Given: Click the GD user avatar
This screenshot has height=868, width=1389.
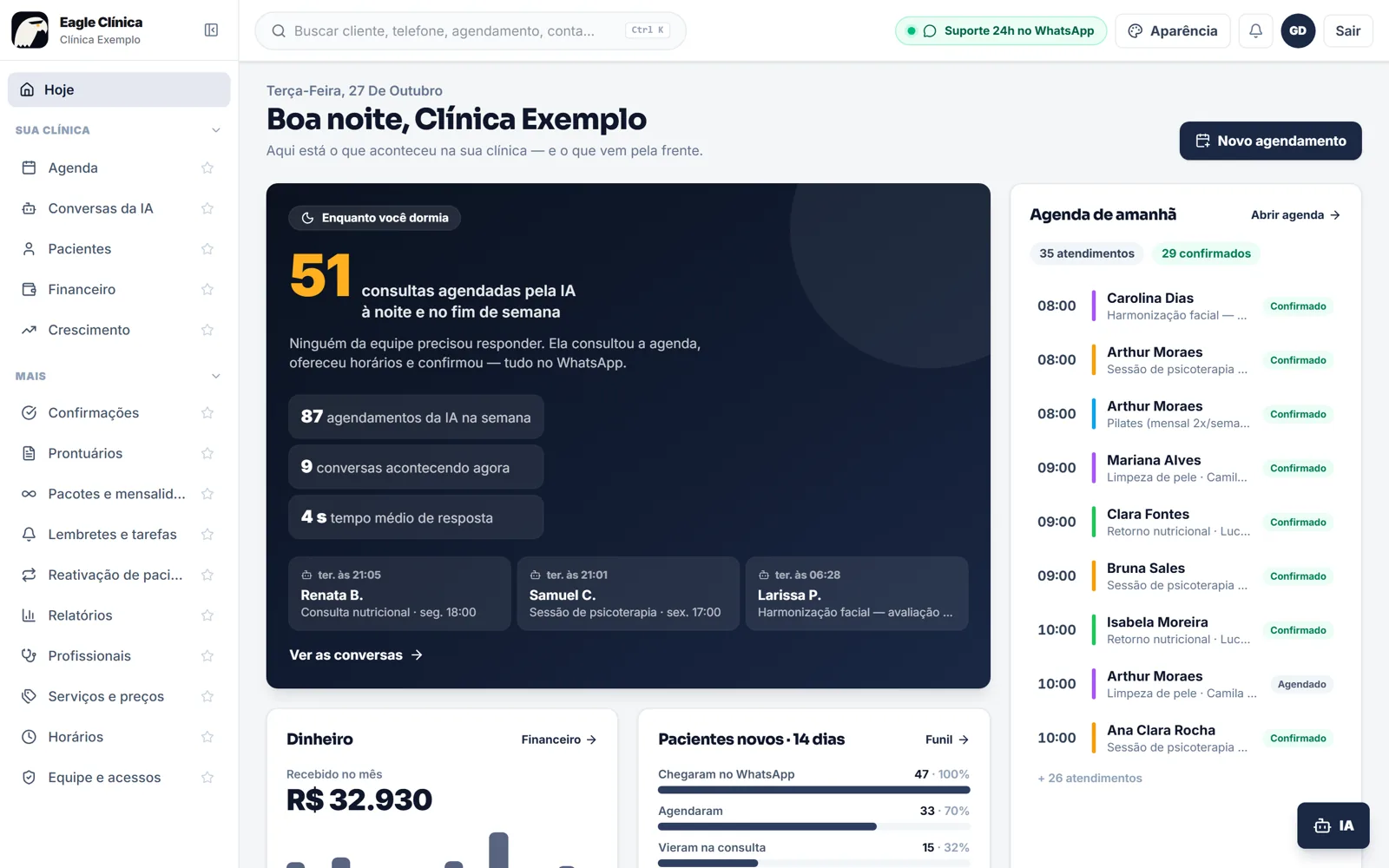Looking at the screenshot, I should coord(1298,31).
